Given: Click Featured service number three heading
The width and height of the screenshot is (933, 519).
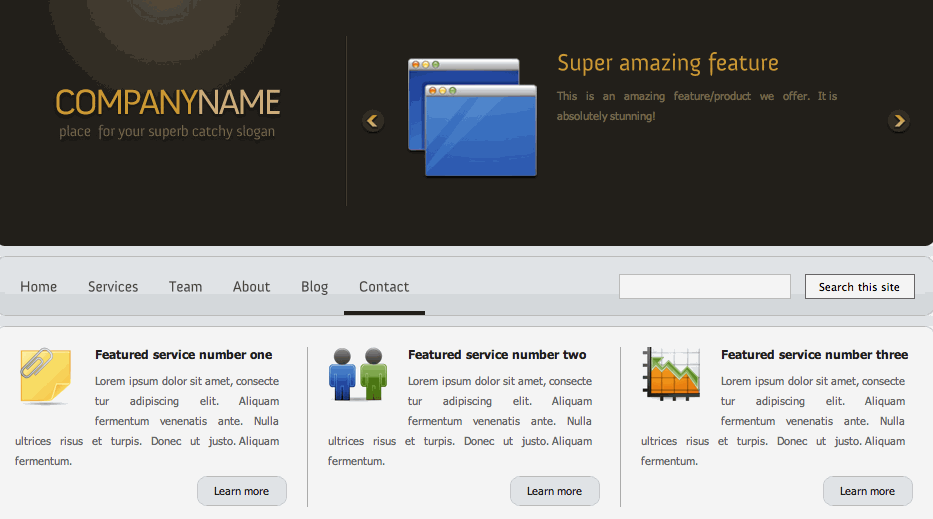Looking at the screenshot, I should click(x=815, y=355).
